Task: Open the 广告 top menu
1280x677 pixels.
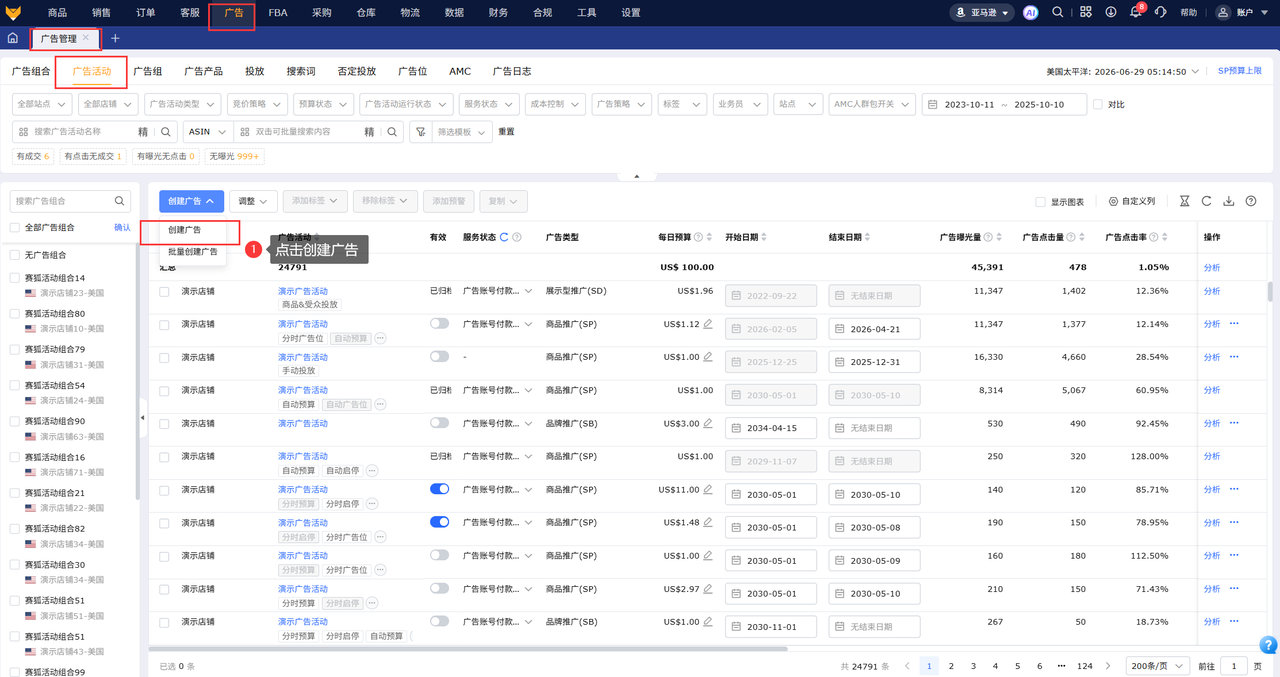Action: 234,12
